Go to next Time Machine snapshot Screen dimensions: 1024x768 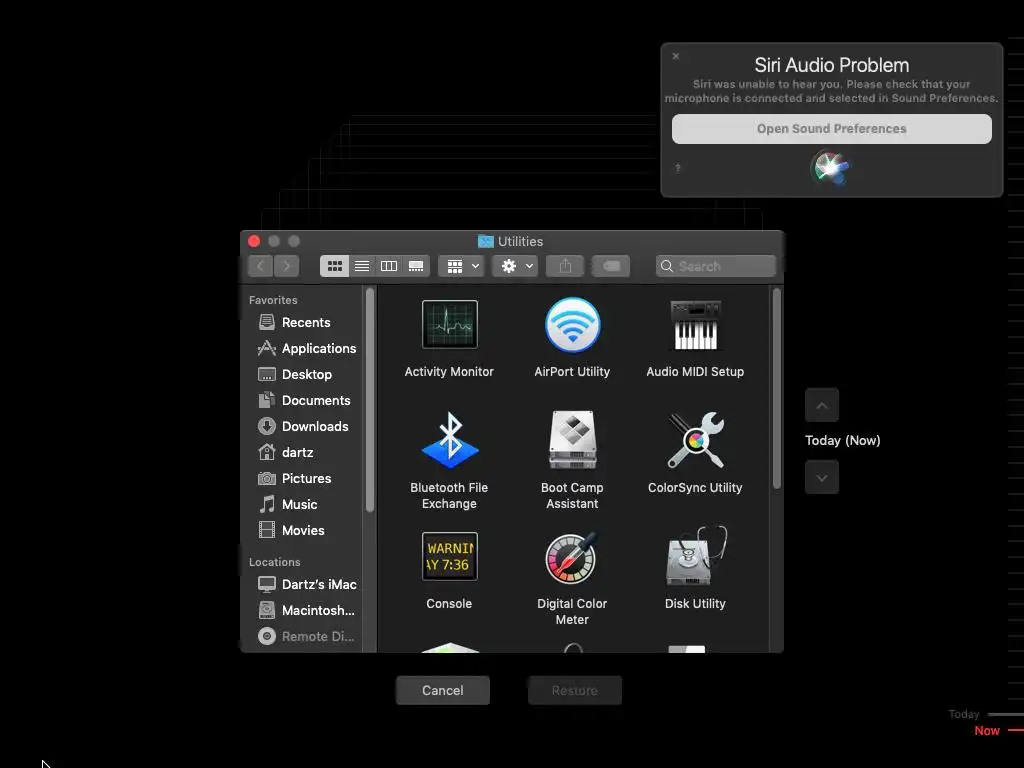(822, 477)
